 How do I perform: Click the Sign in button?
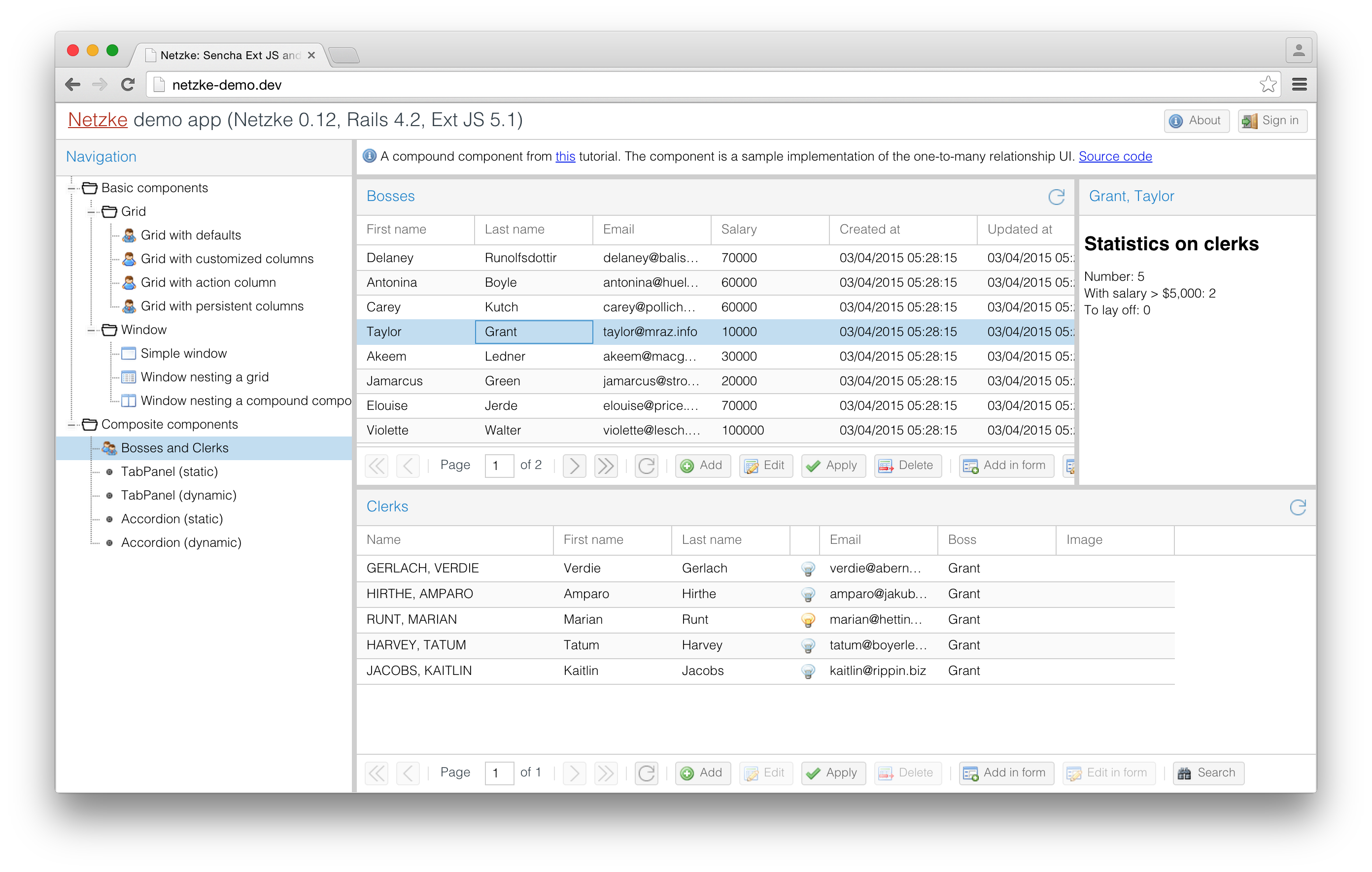(x=1272, y=121)
